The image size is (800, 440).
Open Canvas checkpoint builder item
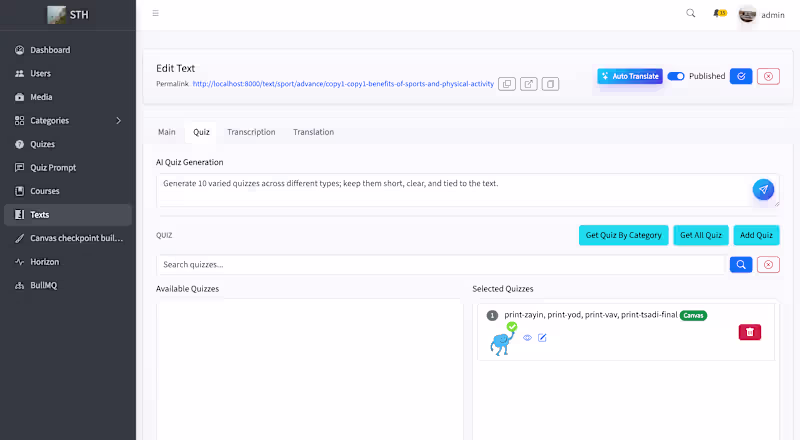68,238
